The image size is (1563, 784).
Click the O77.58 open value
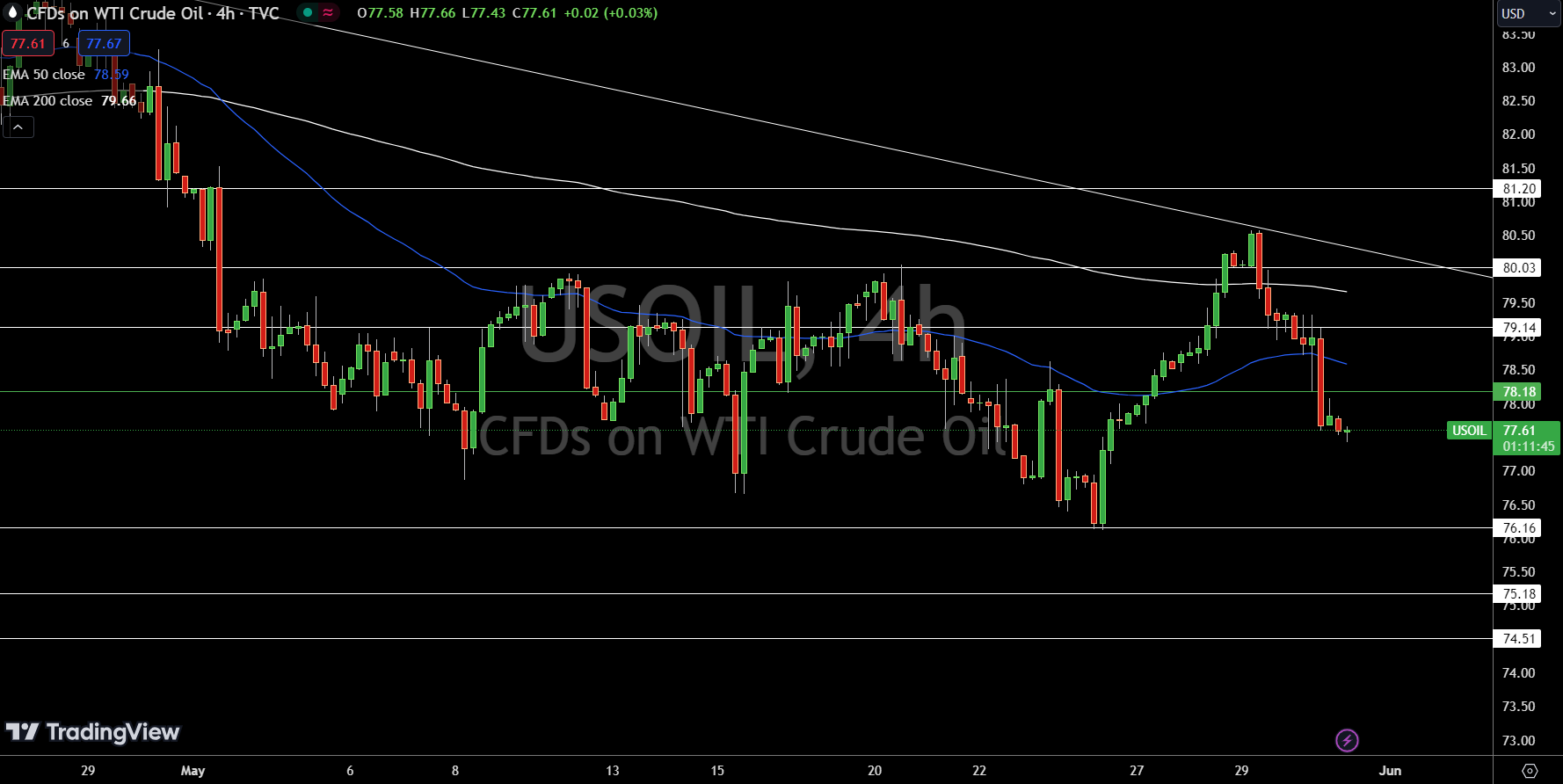point(381,13)
